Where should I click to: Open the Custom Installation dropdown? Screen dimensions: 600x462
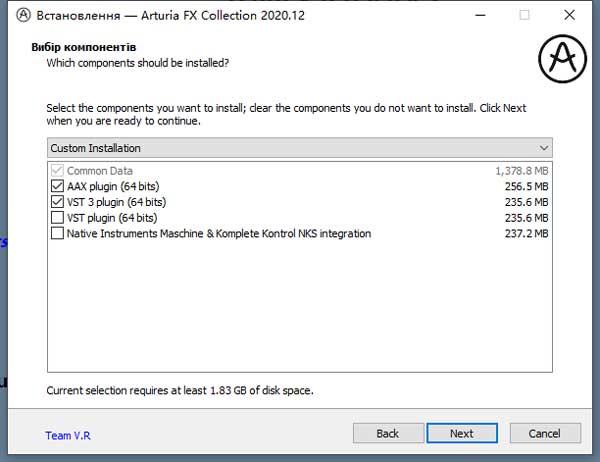point(299,148)
